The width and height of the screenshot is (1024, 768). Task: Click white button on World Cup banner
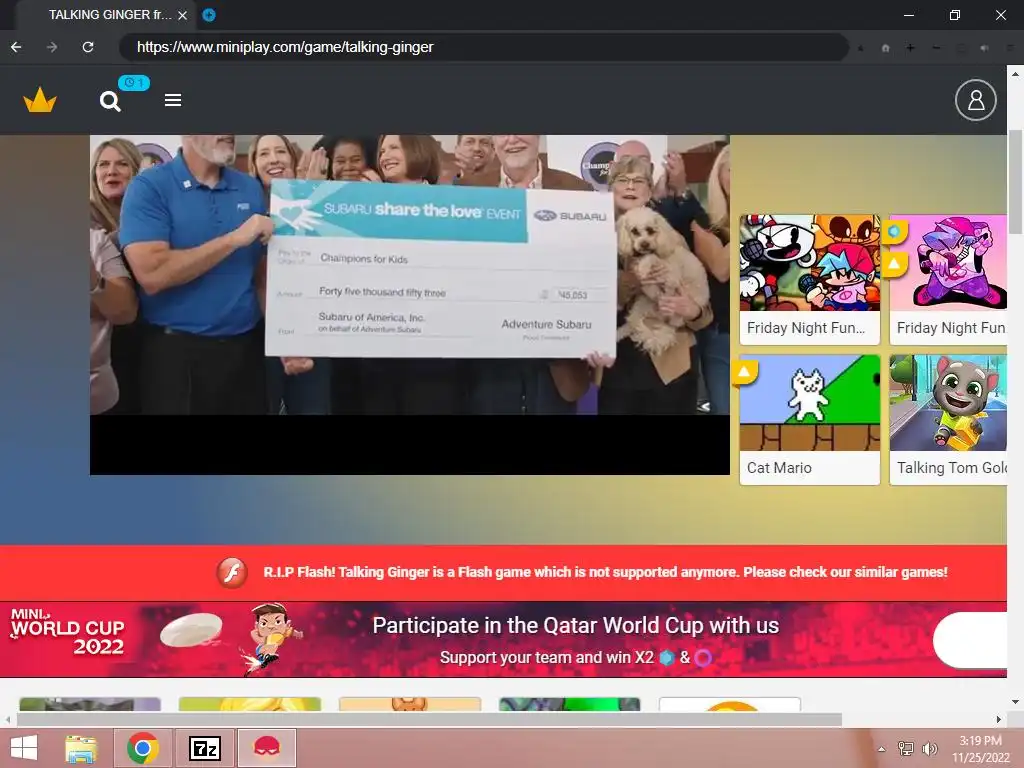pos(970,639)
